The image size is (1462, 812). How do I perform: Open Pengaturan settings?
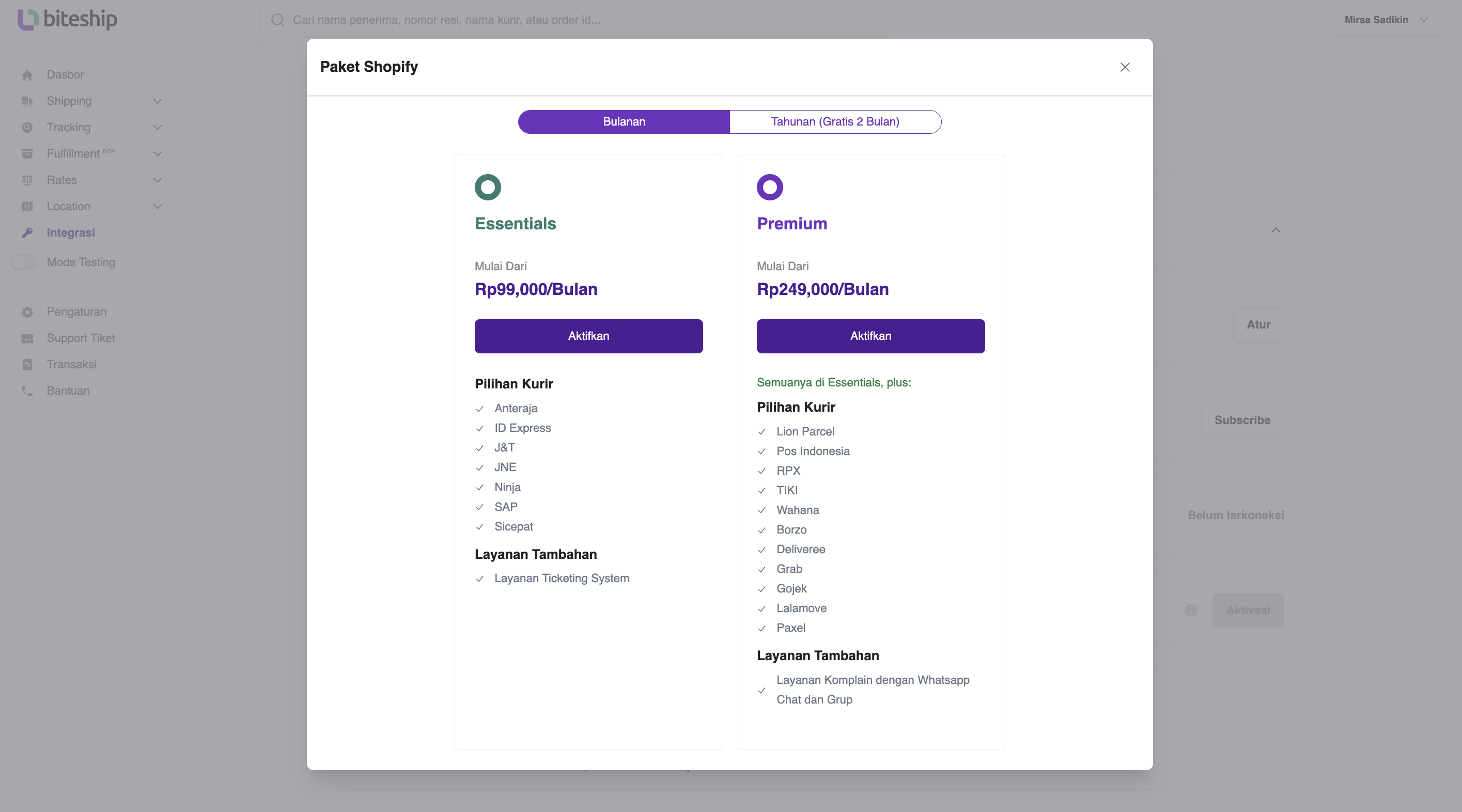pos(76,311)
